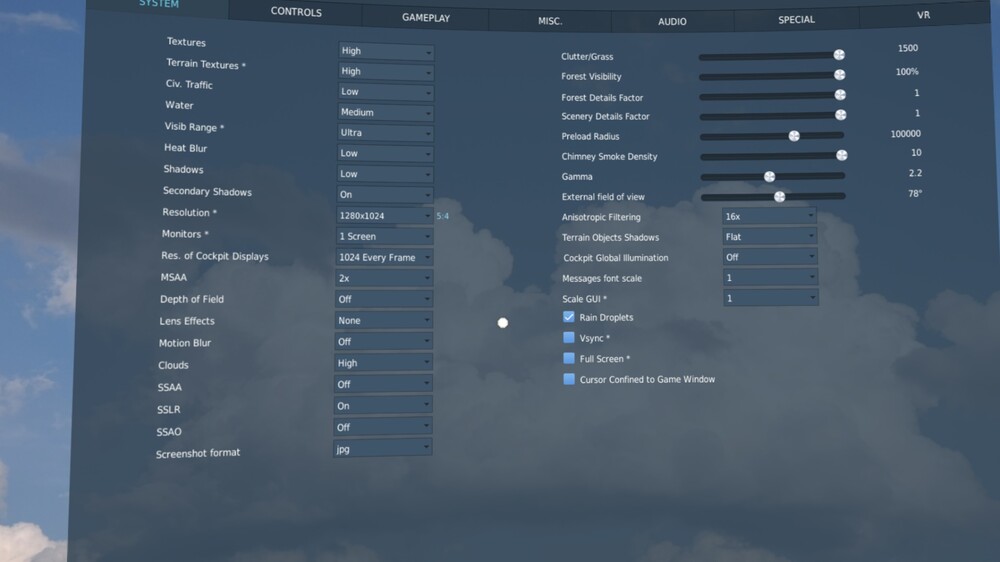Open the AUDIO tab

672,22
